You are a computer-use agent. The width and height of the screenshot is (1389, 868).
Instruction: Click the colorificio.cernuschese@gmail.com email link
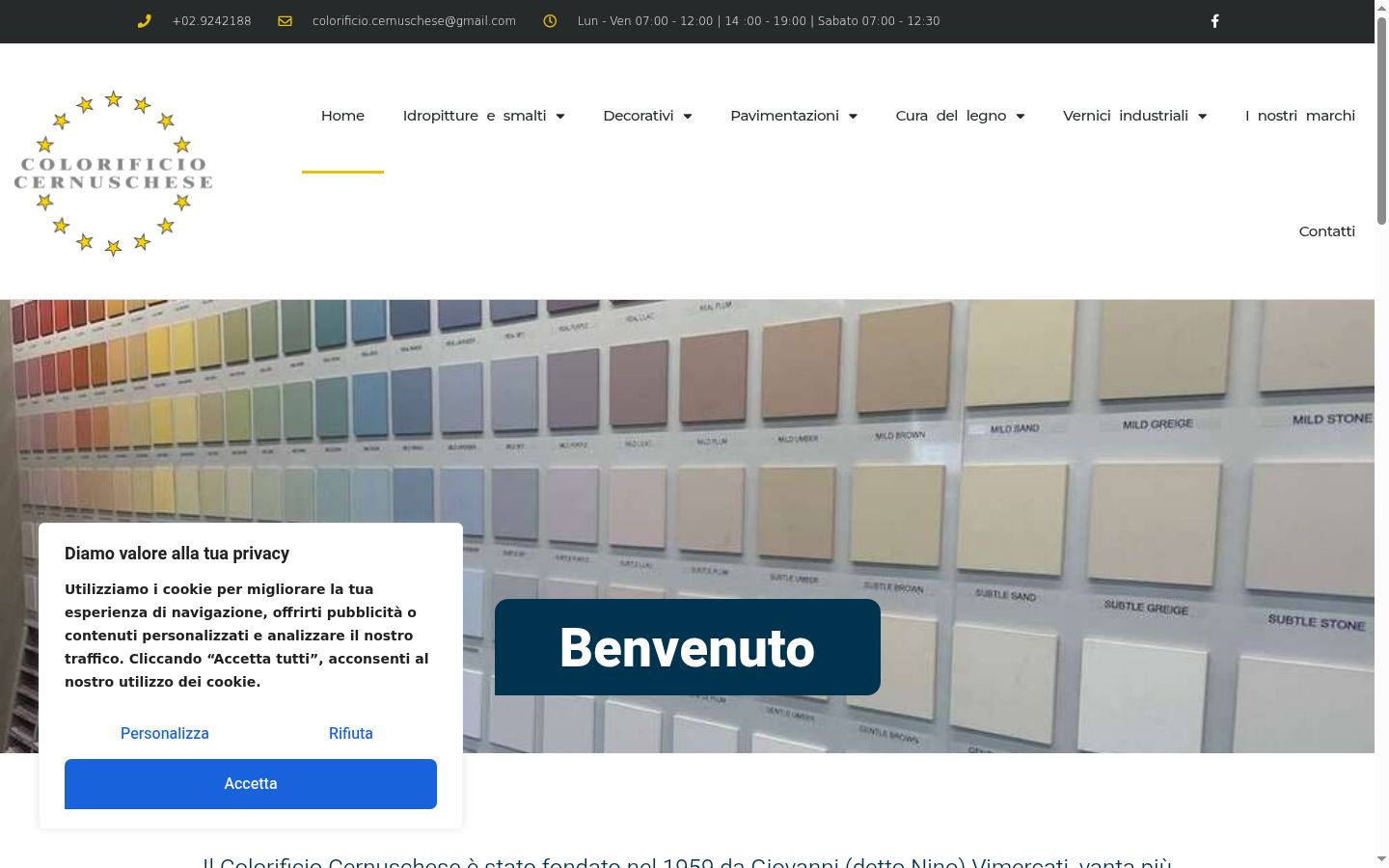point(414,21)
